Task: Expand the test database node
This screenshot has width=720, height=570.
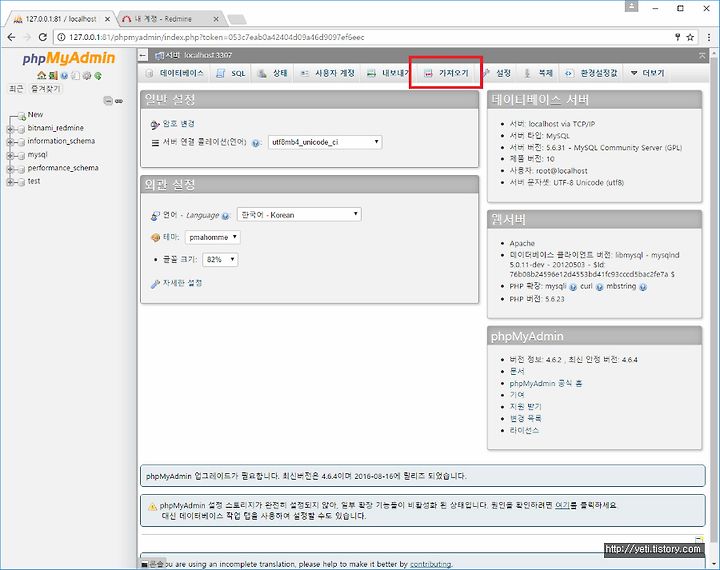Action: point(10,182)
